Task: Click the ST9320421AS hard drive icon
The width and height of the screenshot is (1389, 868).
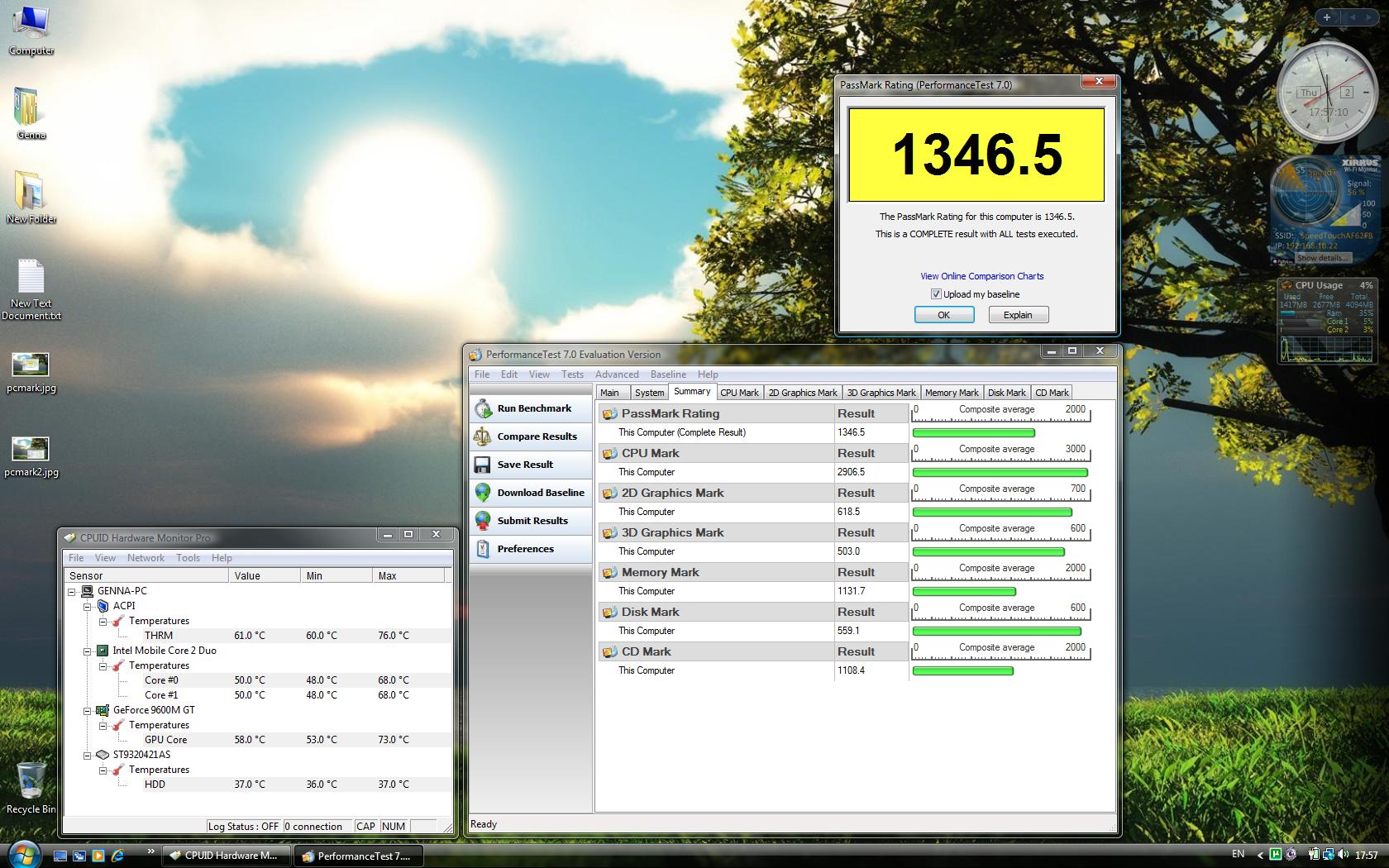Action: click(103, 755)
